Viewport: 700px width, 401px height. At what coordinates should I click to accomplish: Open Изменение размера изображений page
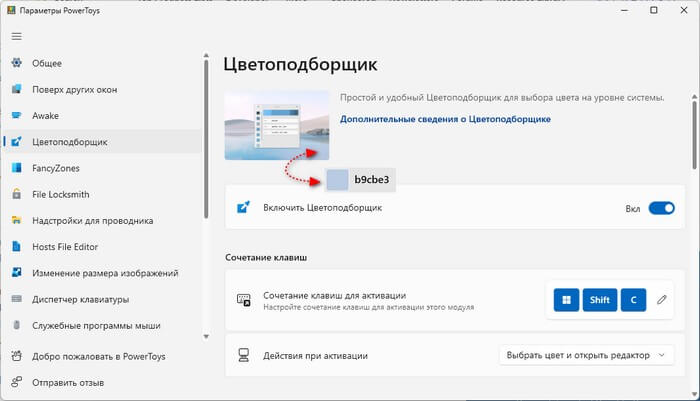coord(105,273)
